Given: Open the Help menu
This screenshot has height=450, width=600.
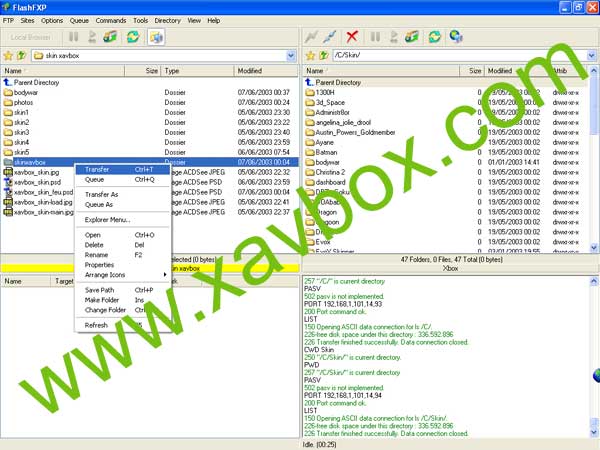Looking at the screenshot, I should pos(214,21).
